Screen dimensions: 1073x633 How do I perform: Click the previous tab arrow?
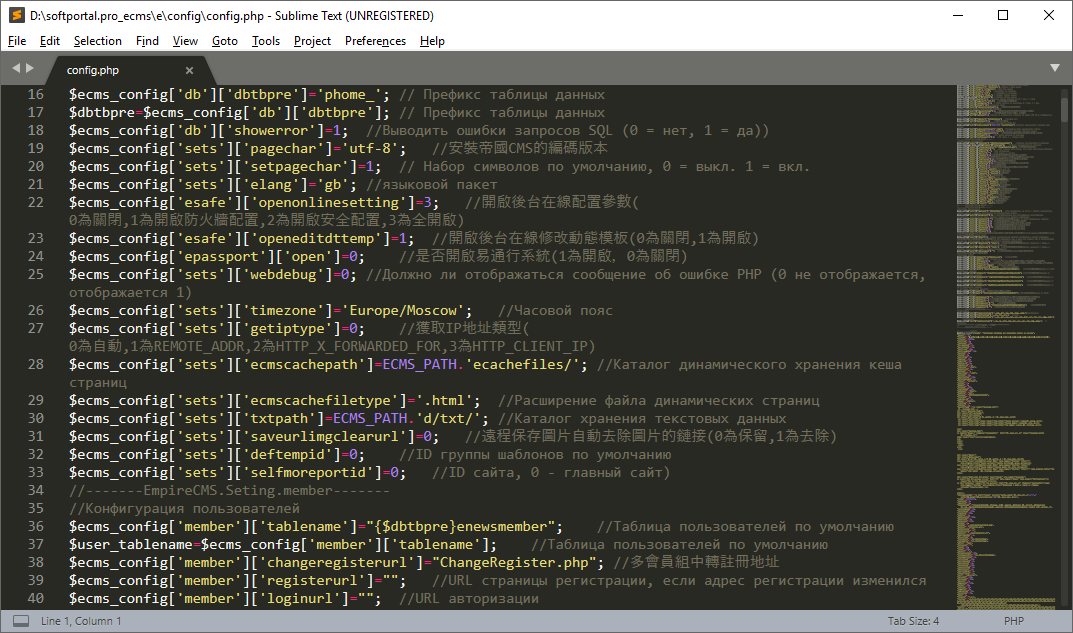pyautogui.click(x=16, y=68)
